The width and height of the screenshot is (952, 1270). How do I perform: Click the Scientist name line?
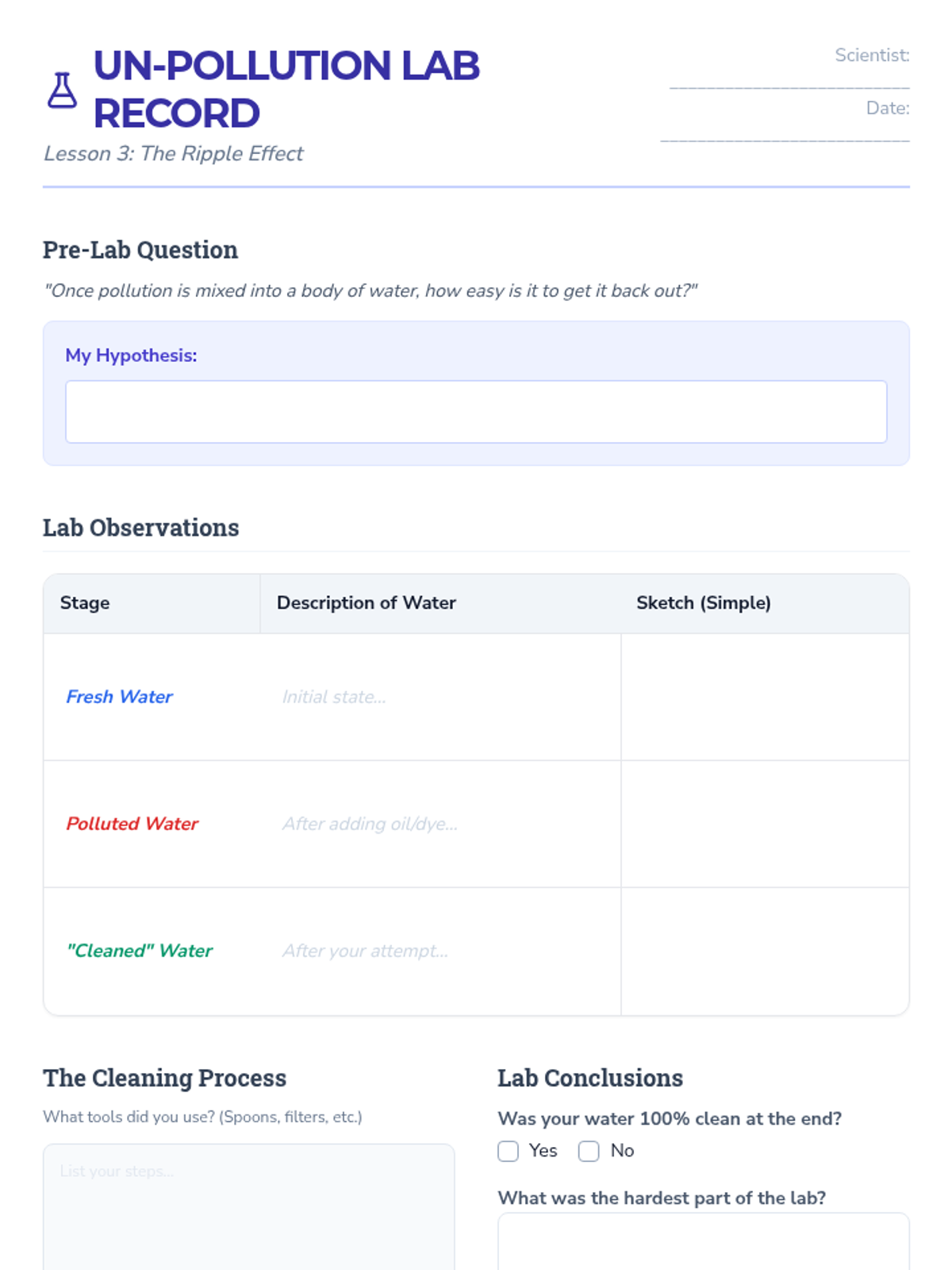pos(789,78)
